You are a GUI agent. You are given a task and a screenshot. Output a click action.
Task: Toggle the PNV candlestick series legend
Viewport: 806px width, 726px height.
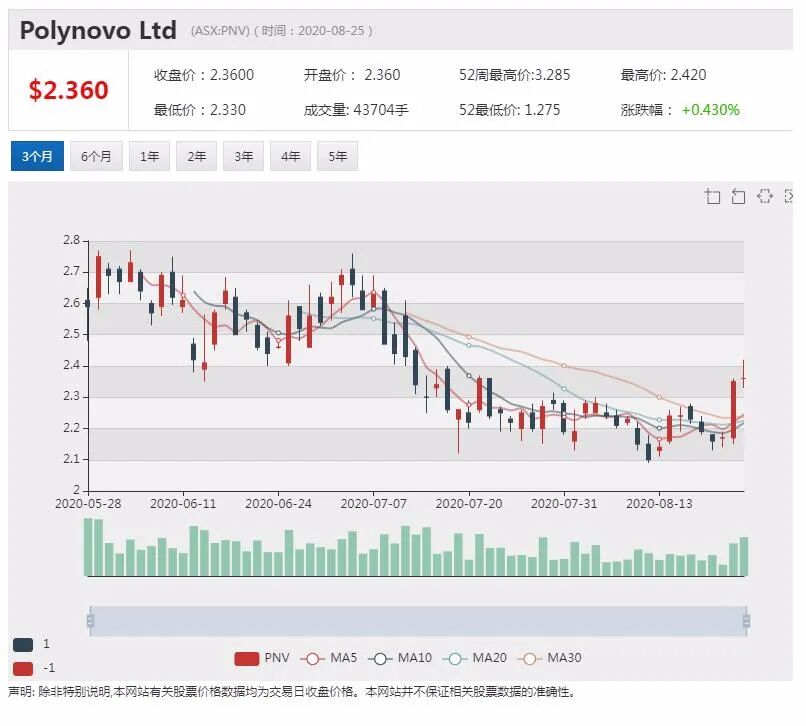[262, 658]
